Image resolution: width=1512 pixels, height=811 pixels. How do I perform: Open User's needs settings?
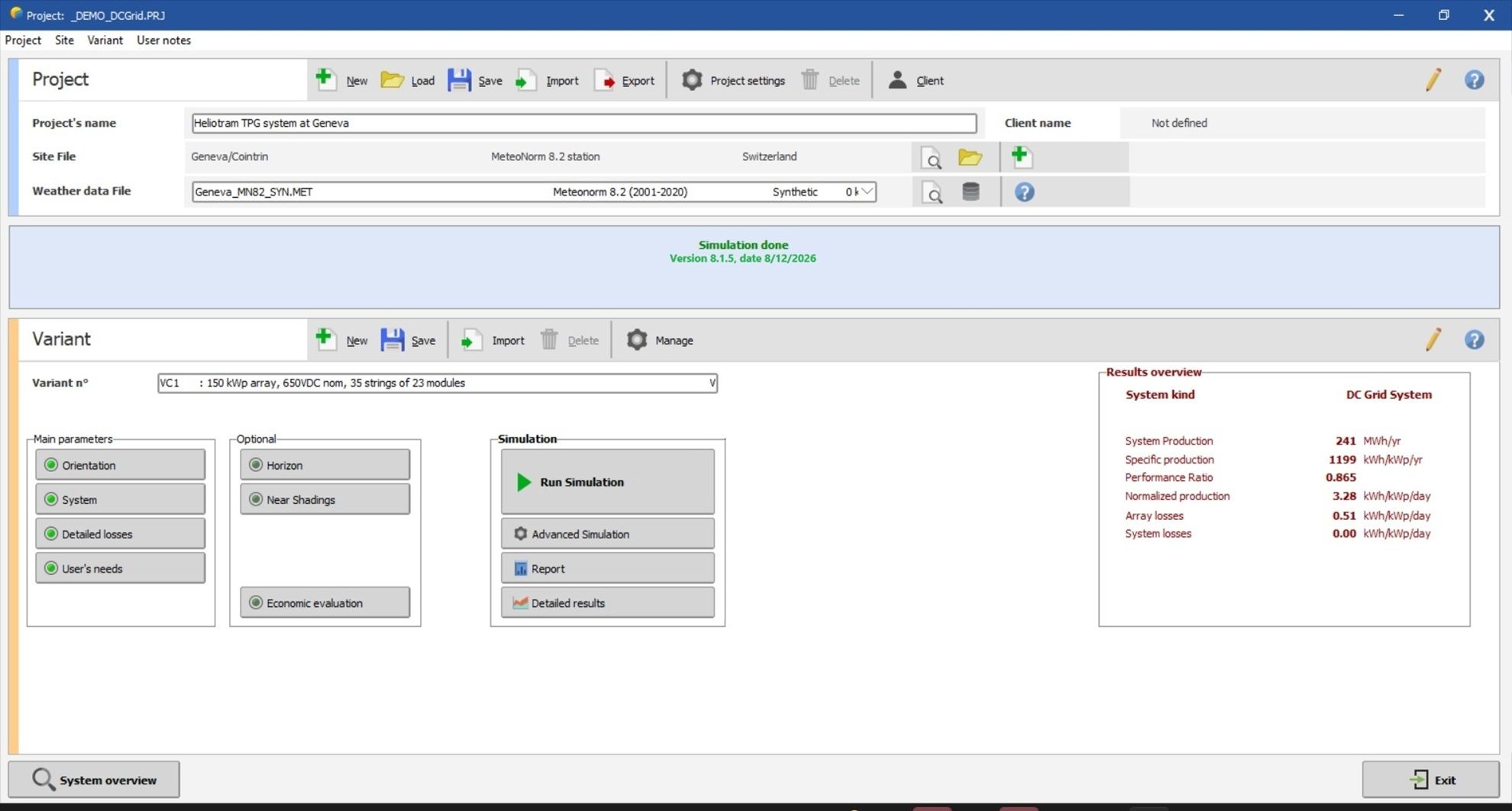coord(120,568)
